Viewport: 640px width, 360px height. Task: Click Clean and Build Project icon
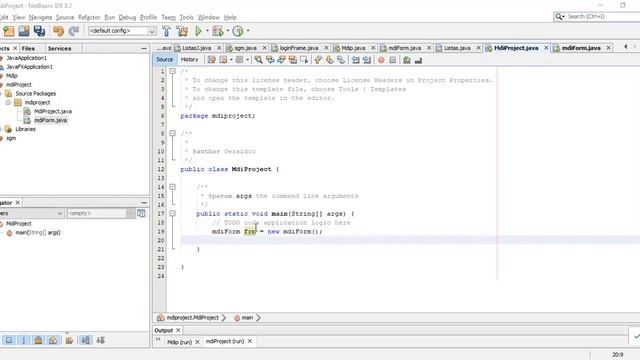coord(182,31)
